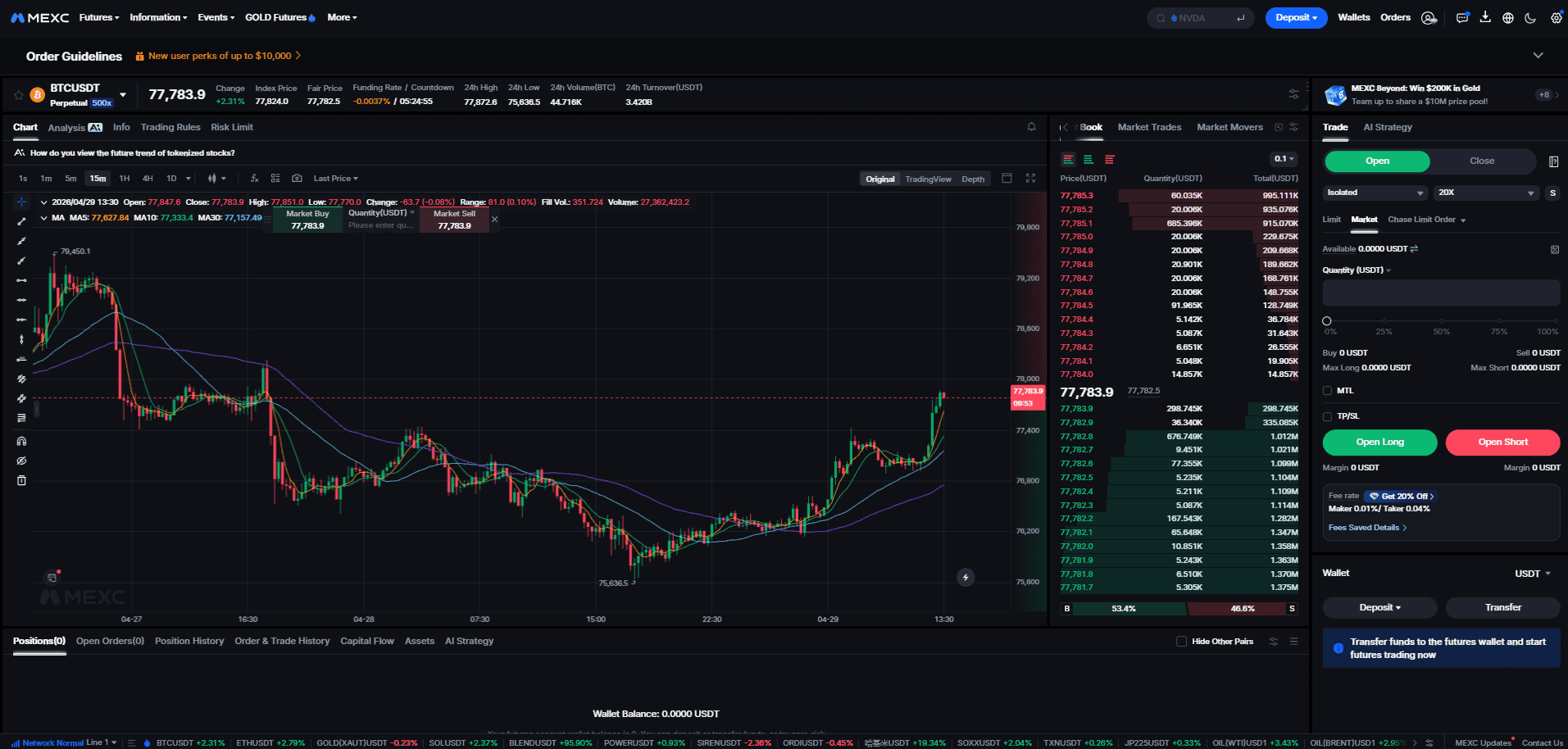The image size is (1568, 749).
Task: Open the Isolated margin mode dropdown
Action: pyautogui.click(x=1375, y=193)
